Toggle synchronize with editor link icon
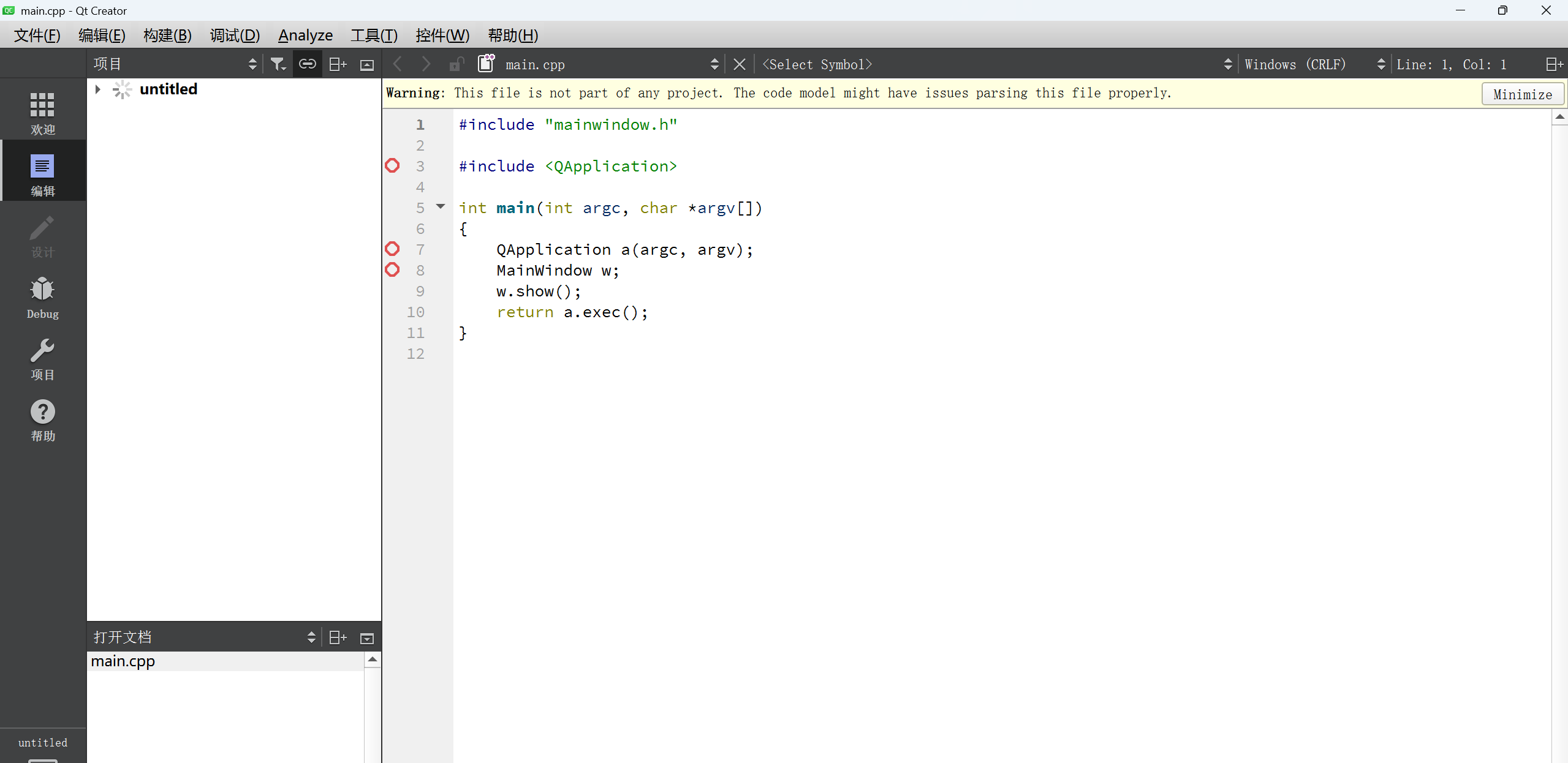Viewport: 1568px width, 763px height. pos(307,64)
